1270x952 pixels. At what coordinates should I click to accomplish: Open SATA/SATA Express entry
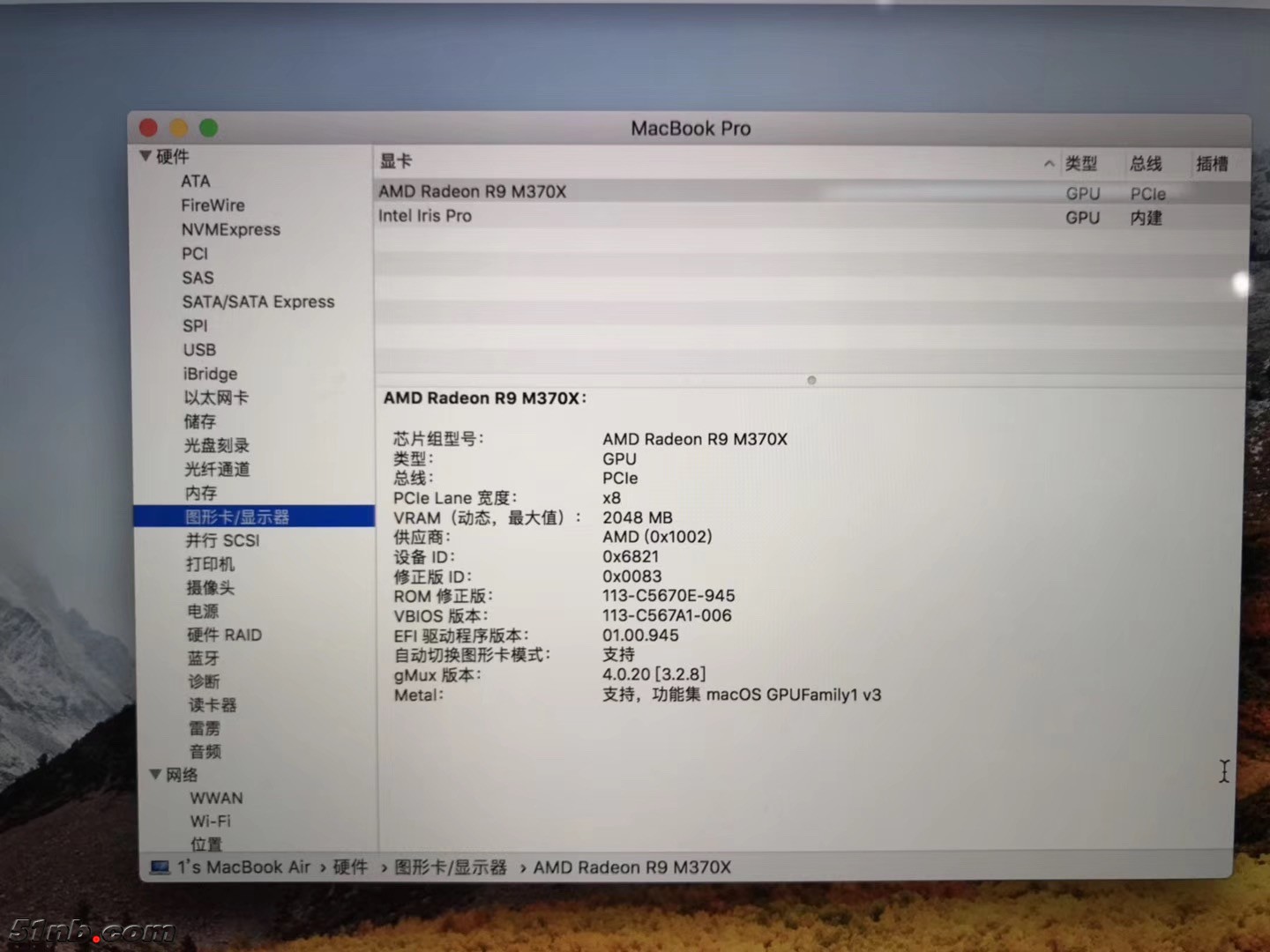(x=258, y=301)
